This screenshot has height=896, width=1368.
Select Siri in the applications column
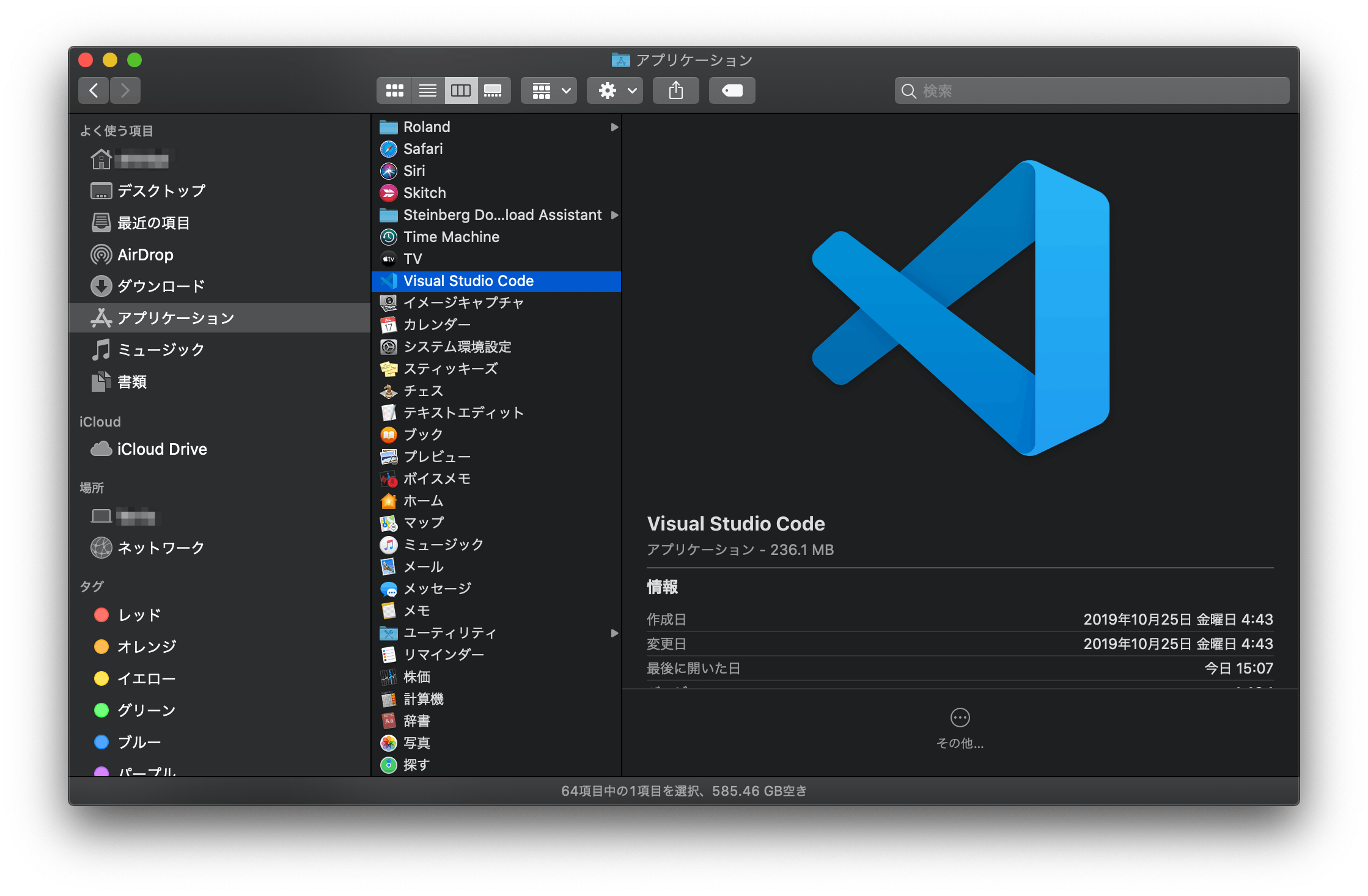tap(414, 171)
